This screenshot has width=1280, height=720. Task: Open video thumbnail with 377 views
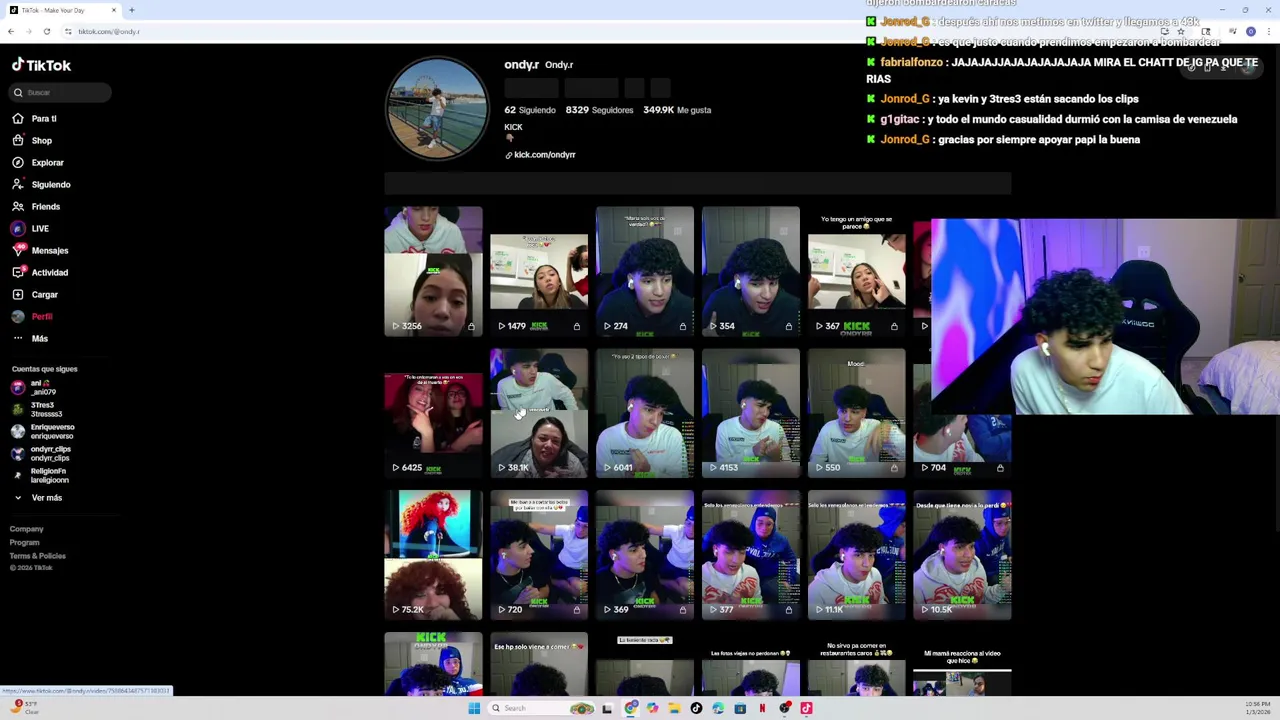[751, 555]
